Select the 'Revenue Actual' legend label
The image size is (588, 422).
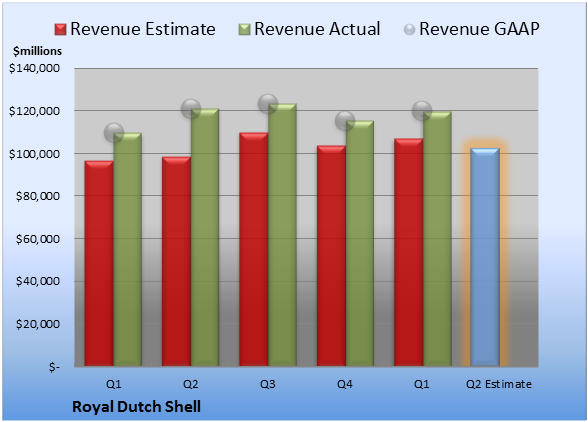pos(317,29)
